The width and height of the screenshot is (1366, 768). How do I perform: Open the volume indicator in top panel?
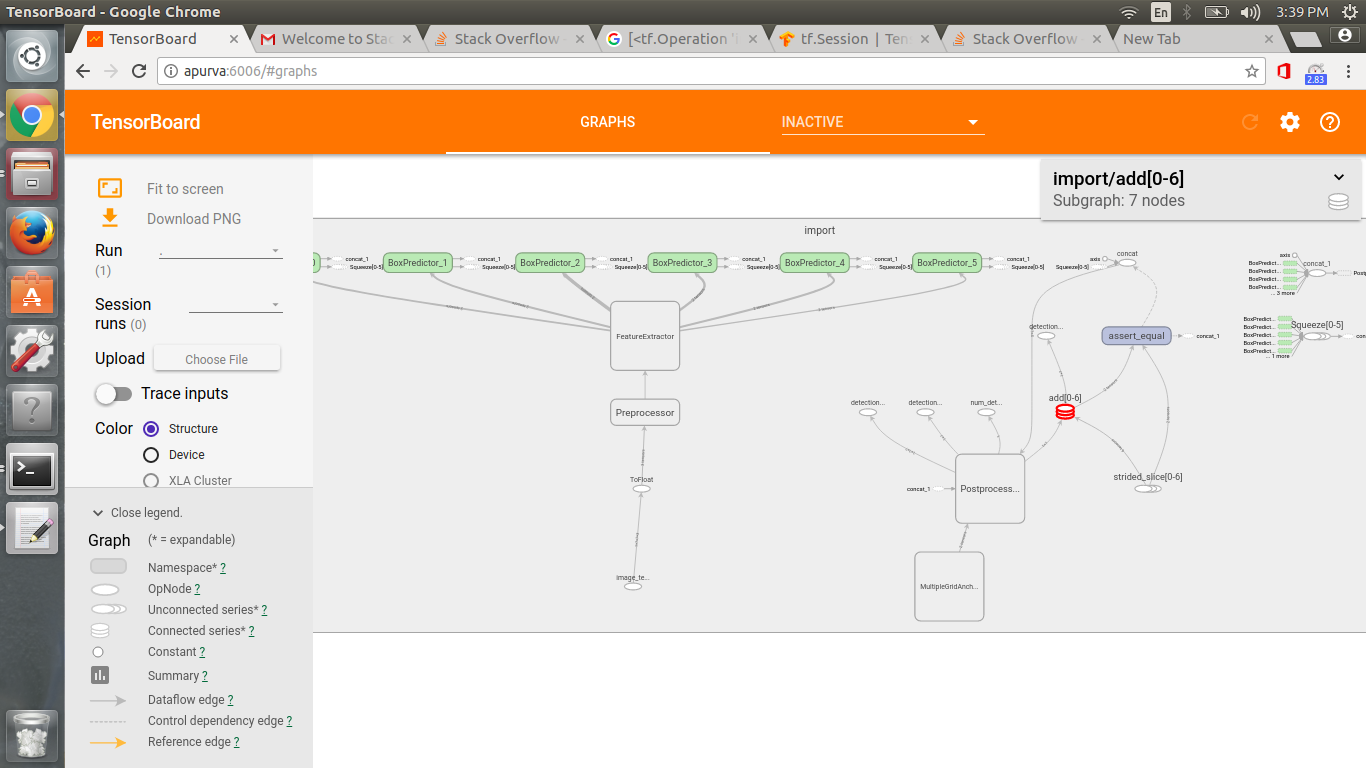(1250, 12)
